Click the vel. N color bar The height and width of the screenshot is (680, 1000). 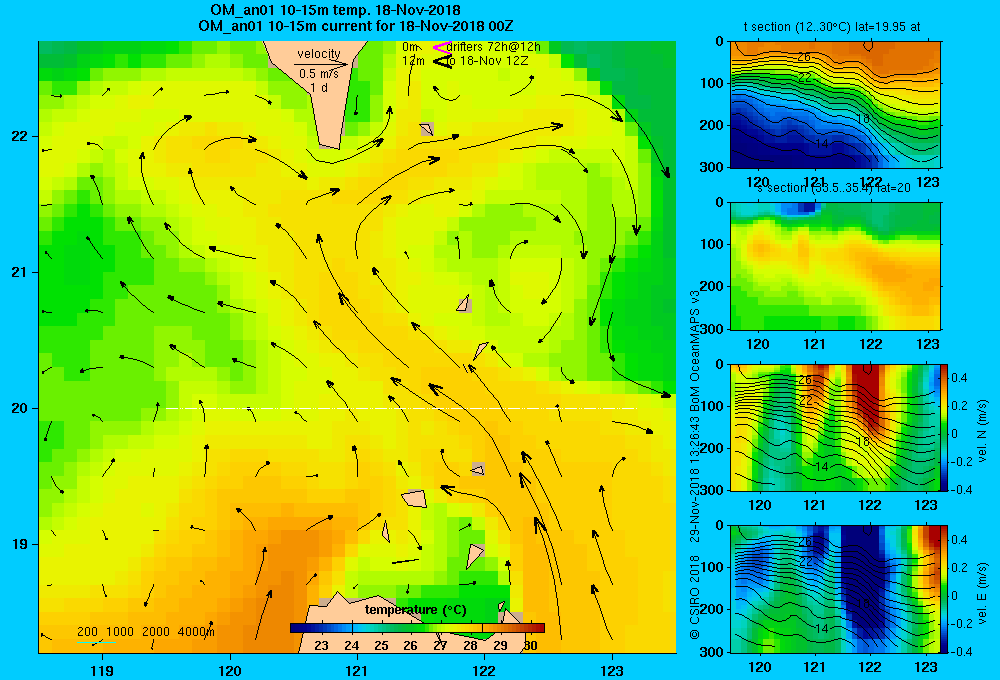pos(945,427)
